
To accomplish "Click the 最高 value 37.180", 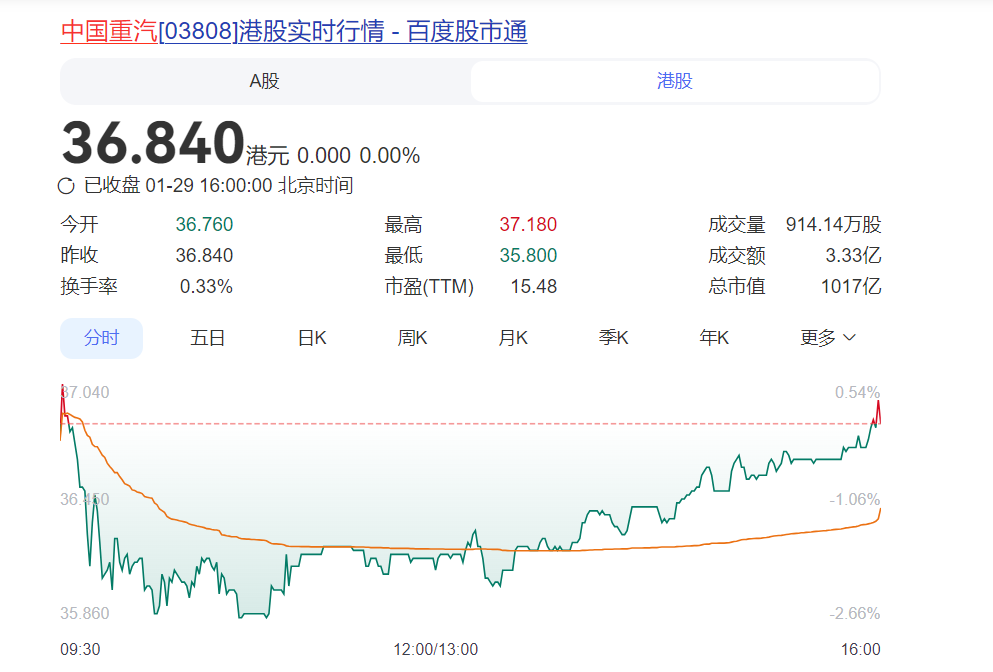I will click(x=528, y=225).
